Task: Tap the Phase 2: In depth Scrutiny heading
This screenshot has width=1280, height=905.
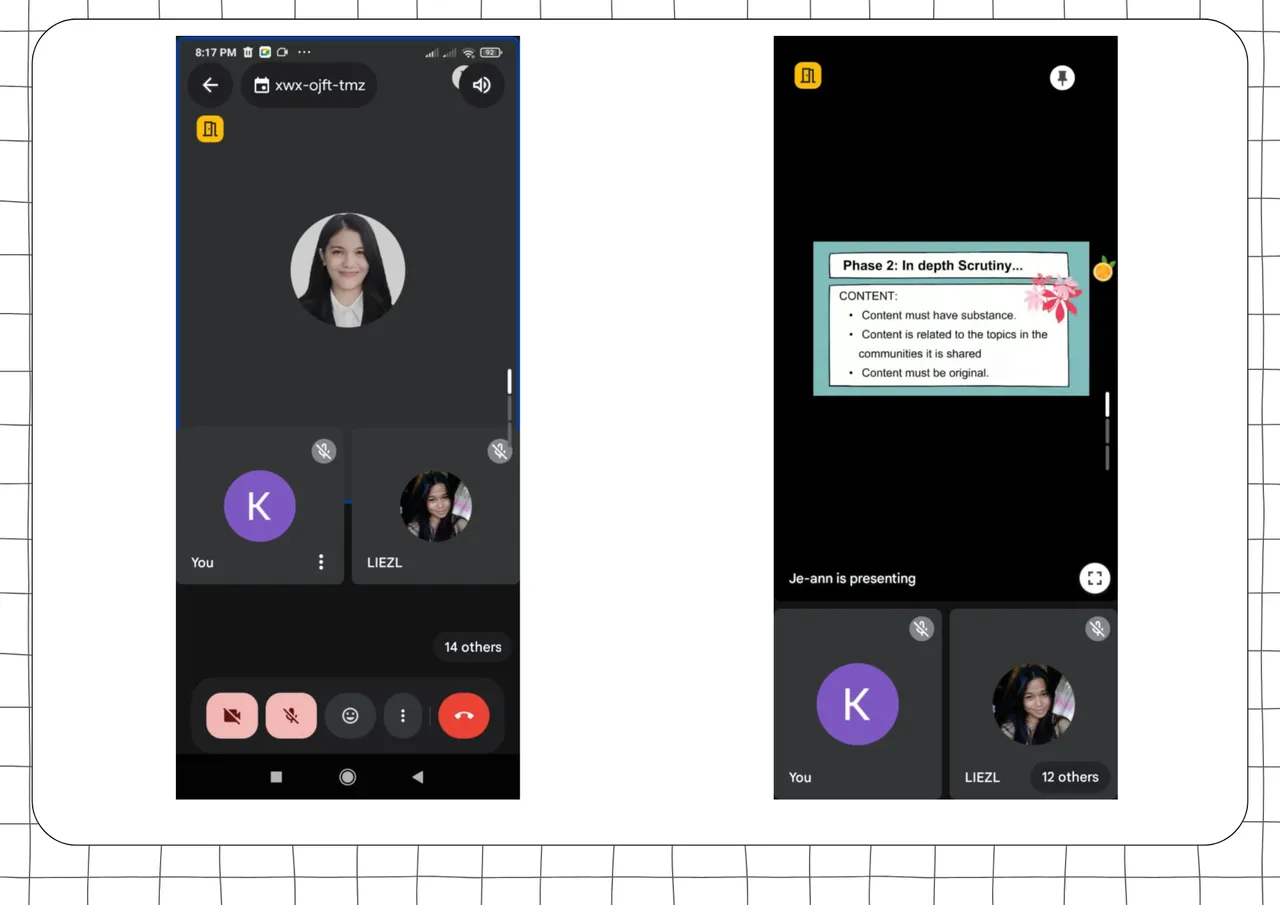Action: click(933, 266)
